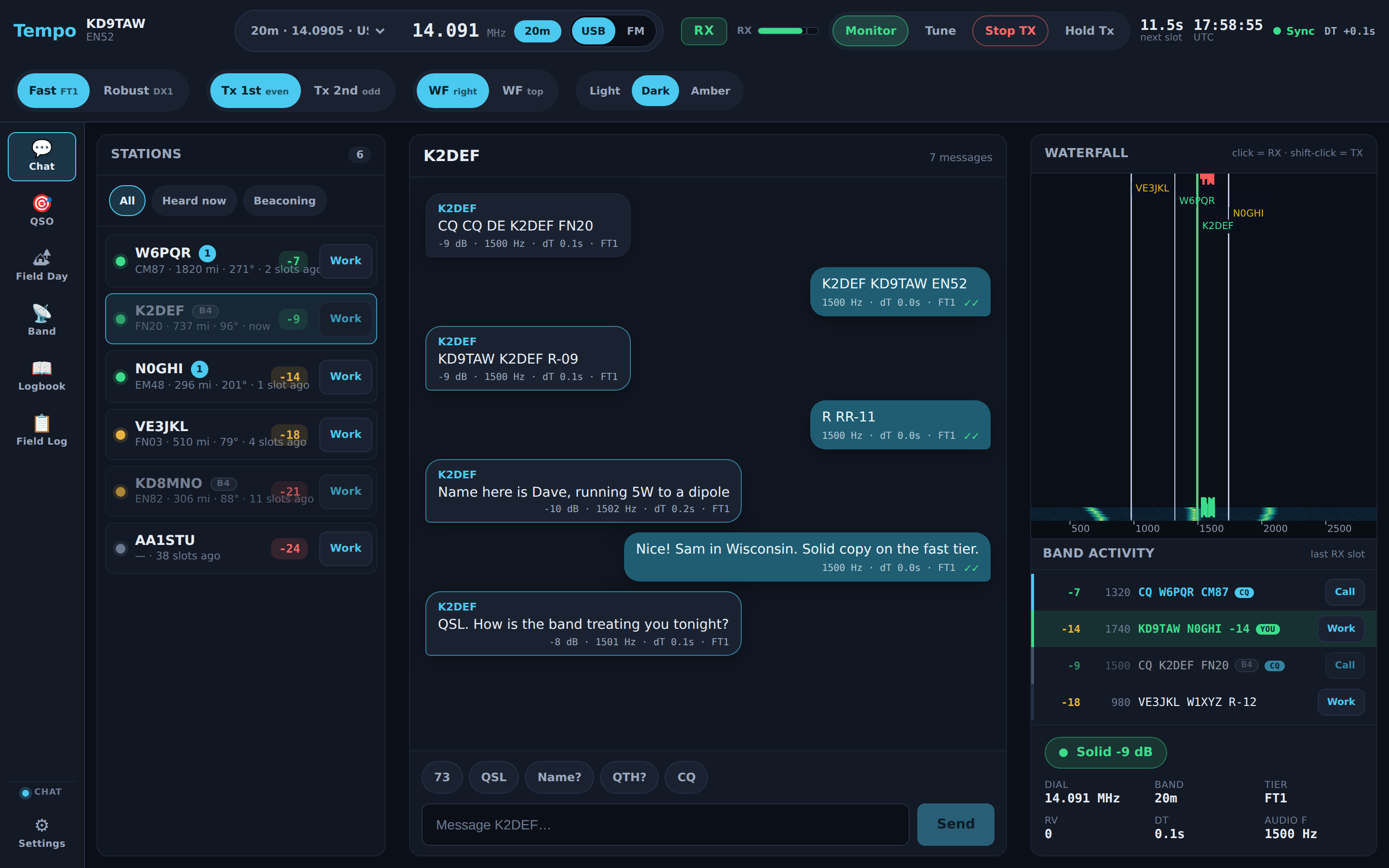Image resolution: width=1389 pixels, height=868 pixels.
Task: Click the CQ tag on W6PQR row
Action: coord(1244,593)
